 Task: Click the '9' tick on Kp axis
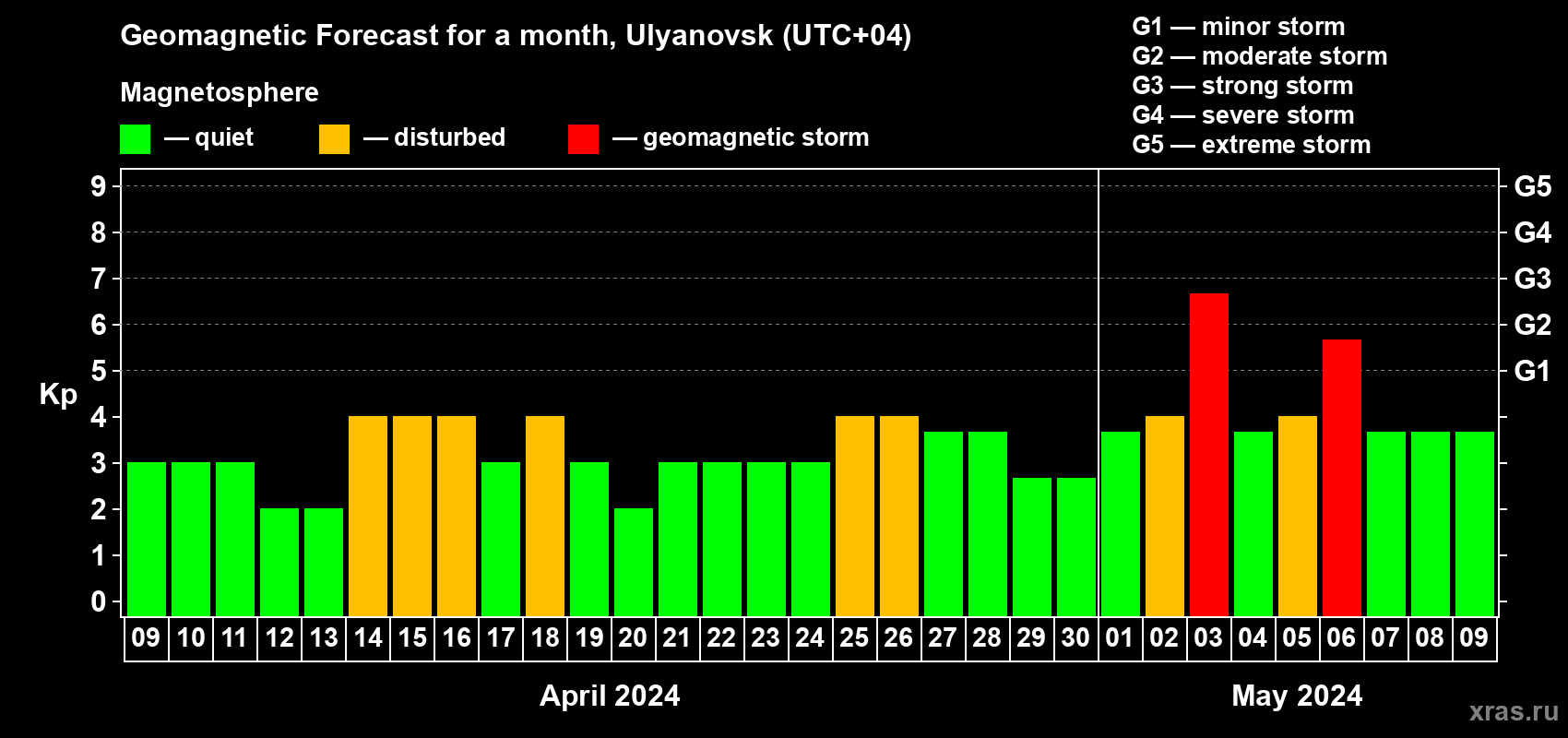pos(99,186)
